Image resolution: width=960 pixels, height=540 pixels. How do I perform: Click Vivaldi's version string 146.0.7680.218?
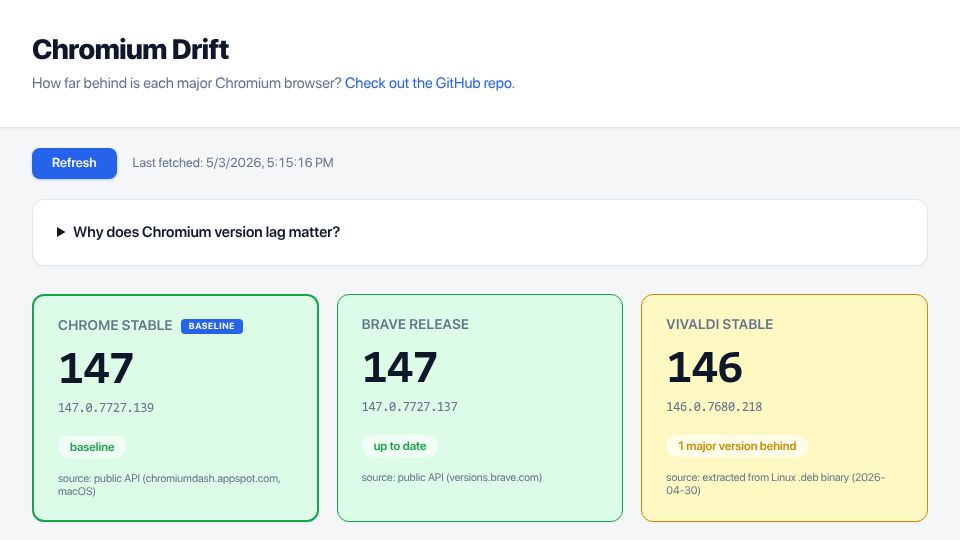click(x=714, y=407)
